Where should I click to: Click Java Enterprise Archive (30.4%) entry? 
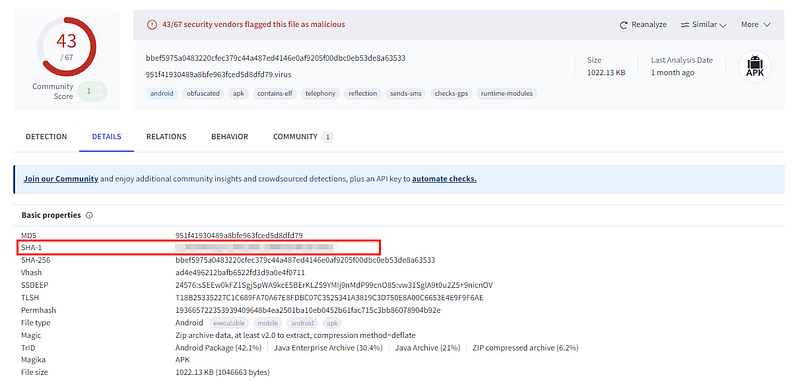point(328,348)
